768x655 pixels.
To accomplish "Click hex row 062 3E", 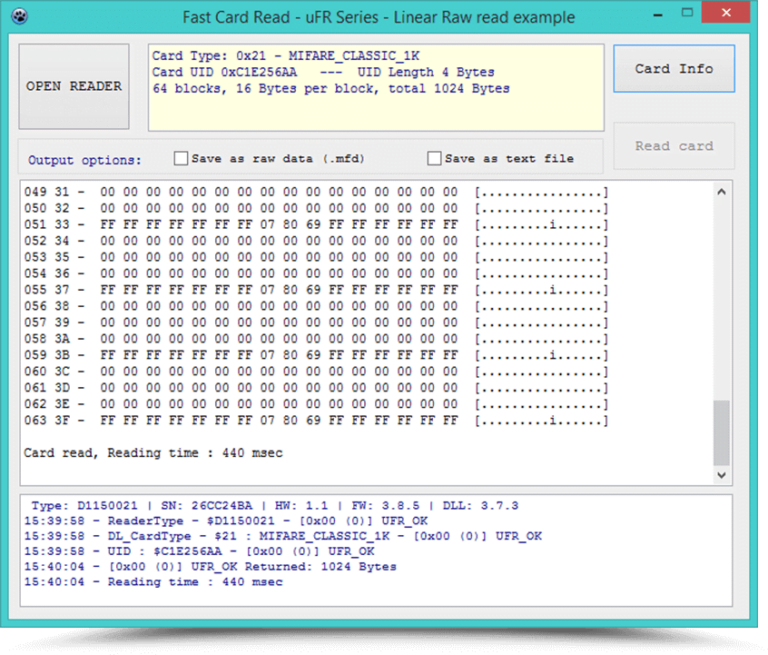I will pyautogui.click(x=316, y=404).
